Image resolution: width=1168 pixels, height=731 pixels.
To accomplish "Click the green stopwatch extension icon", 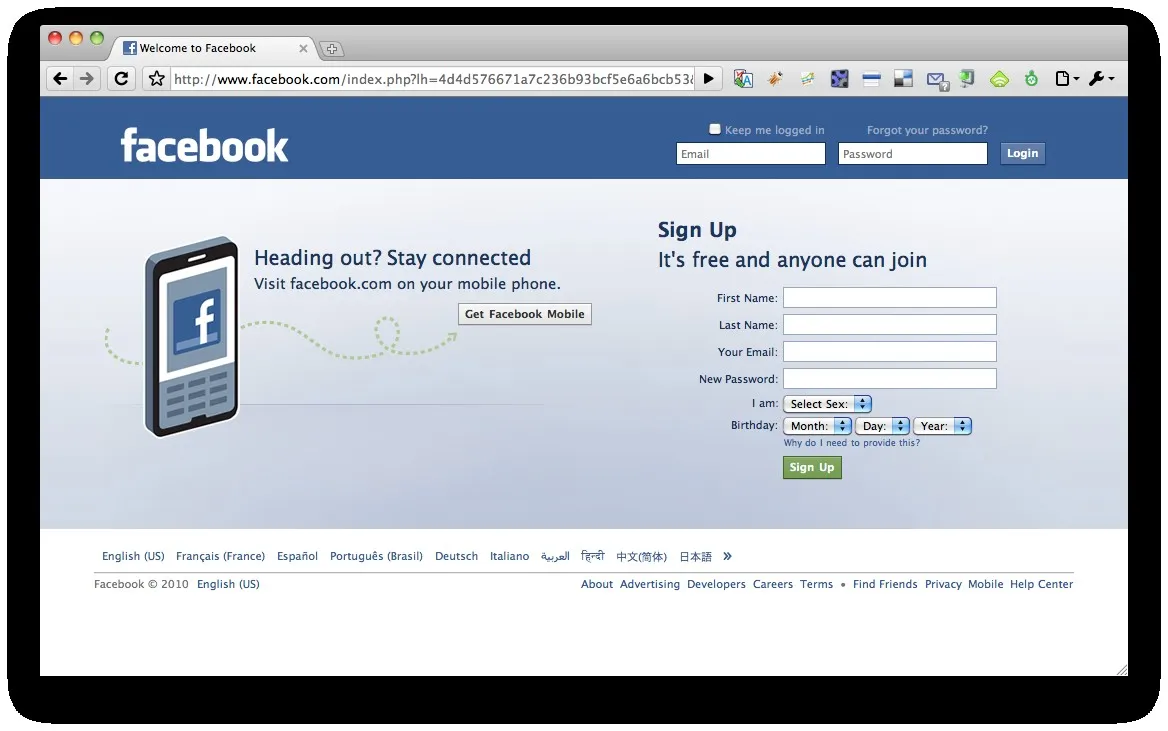I will (x=1032, y=78).
